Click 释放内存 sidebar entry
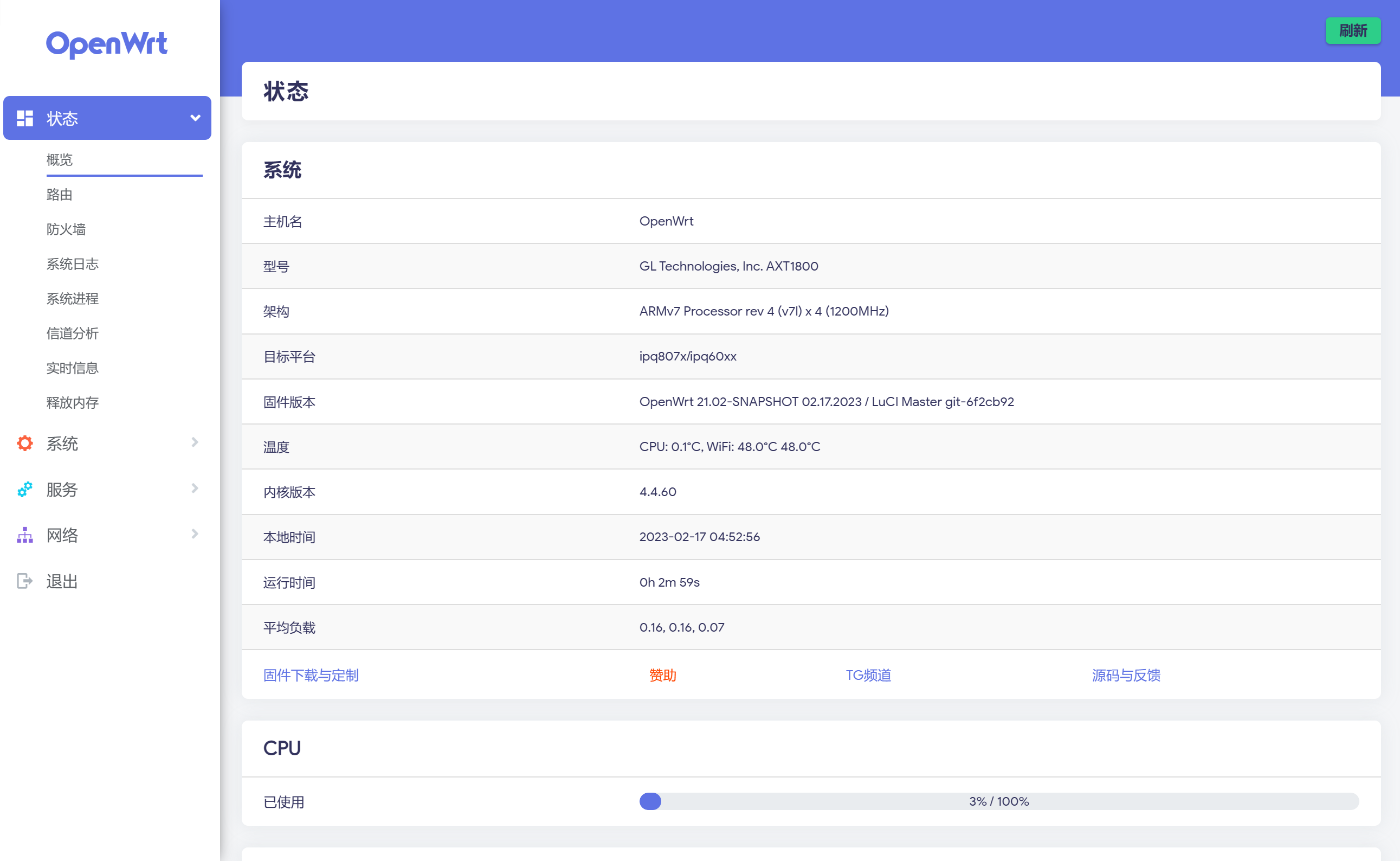 pyautogui.click(x=72, y=403)
